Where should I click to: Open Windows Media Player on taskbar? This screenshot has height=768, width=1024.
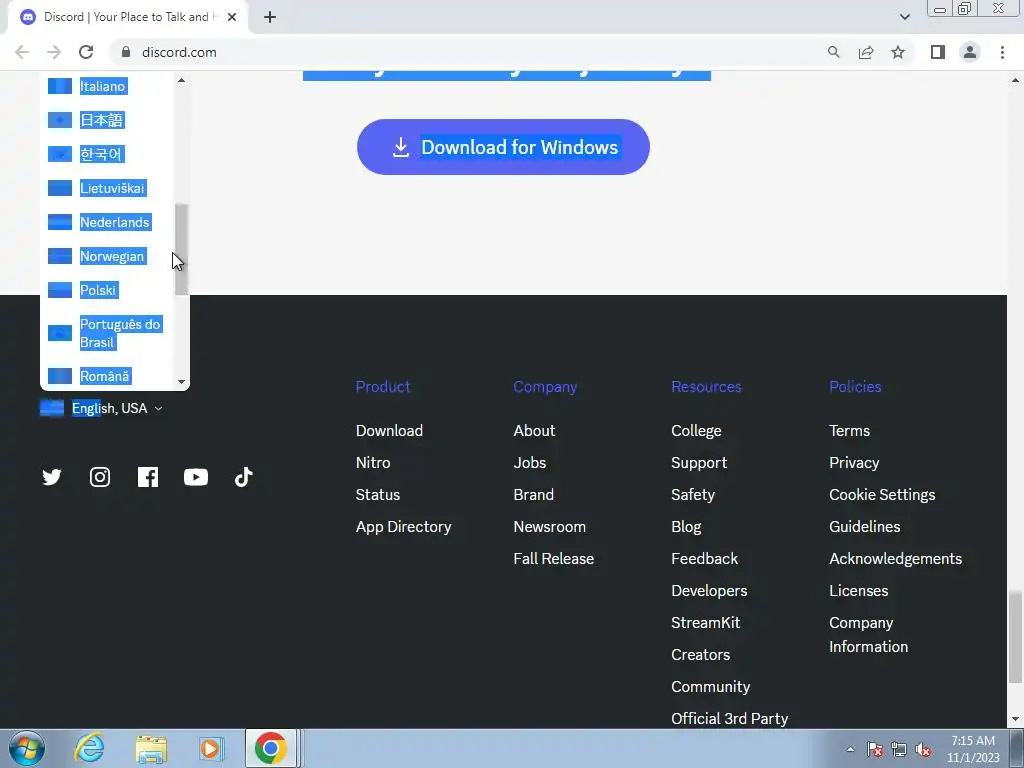pos(211,748)
